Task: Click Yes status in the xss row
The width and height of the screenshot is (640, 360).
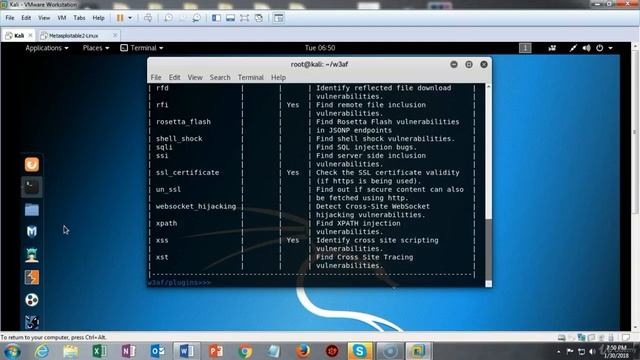Action: (x=293, y=240)
